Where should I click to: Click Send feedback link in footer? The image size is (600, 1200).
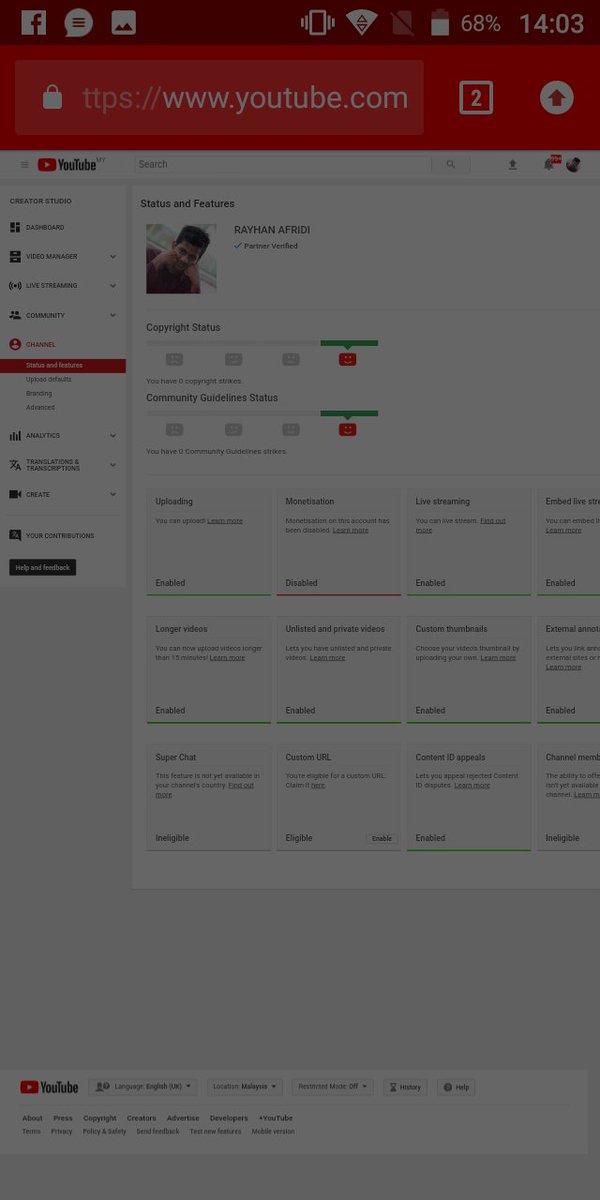coord(158,1131)
